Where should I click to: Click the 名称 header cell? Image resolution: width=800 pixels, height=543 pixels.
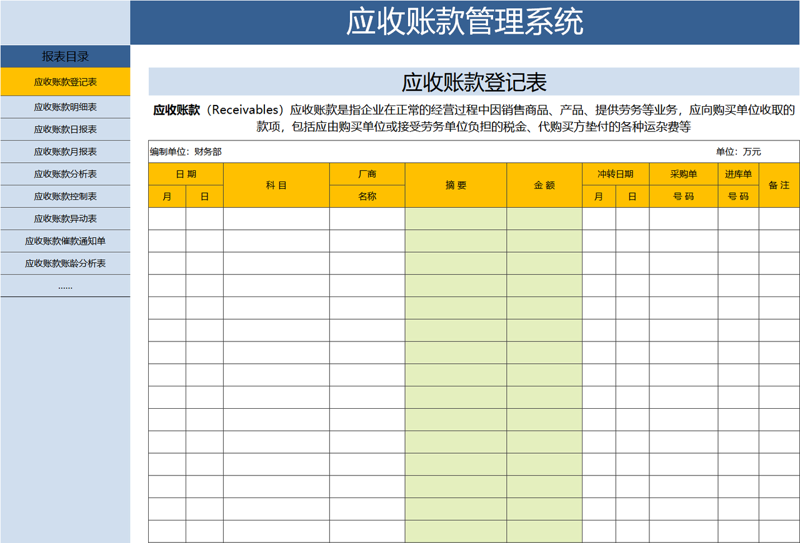click(x=367, y=196)
